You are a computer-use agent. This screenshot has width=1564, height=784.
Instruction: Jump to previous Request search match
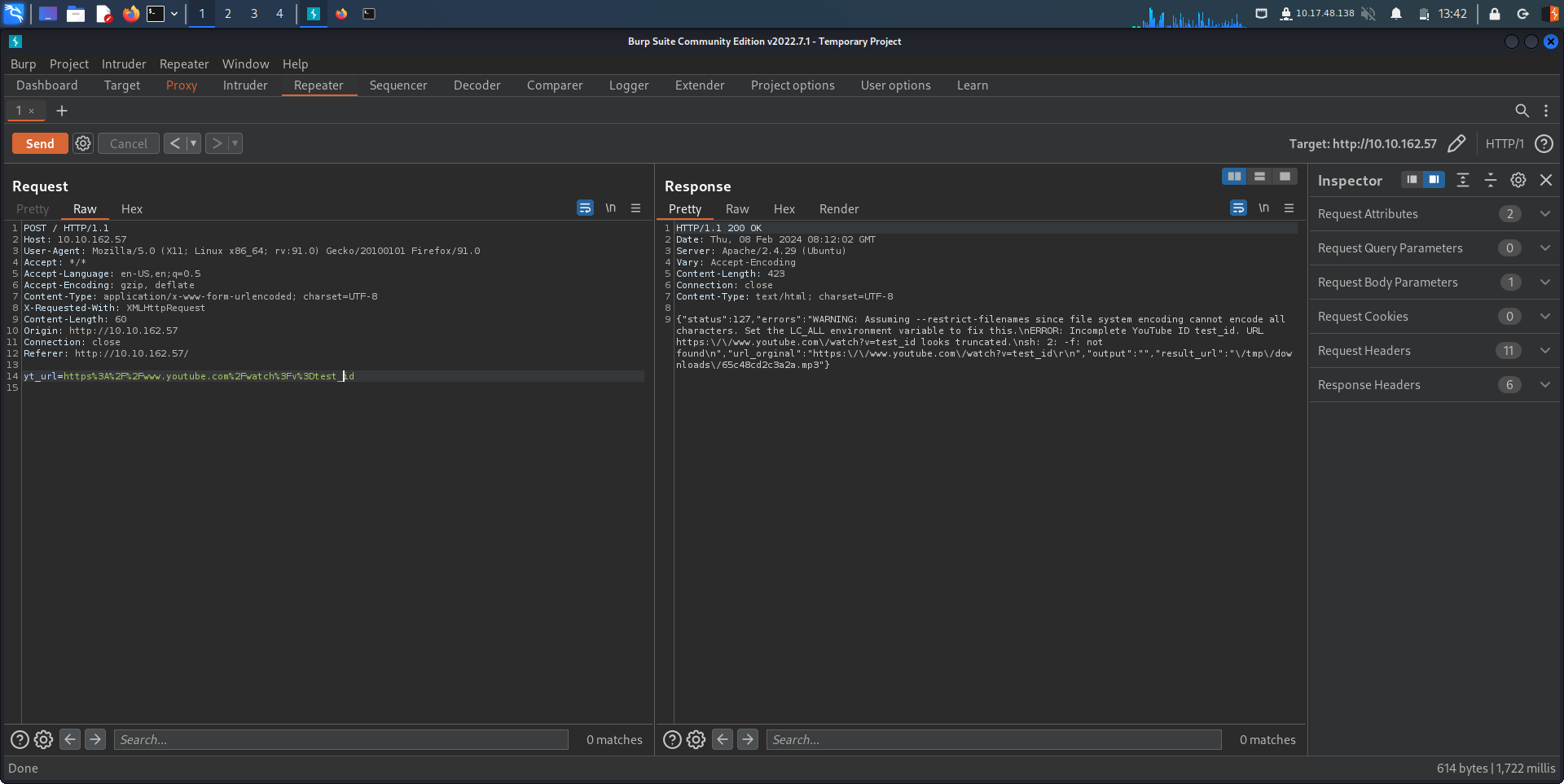(x=71, y=739)
